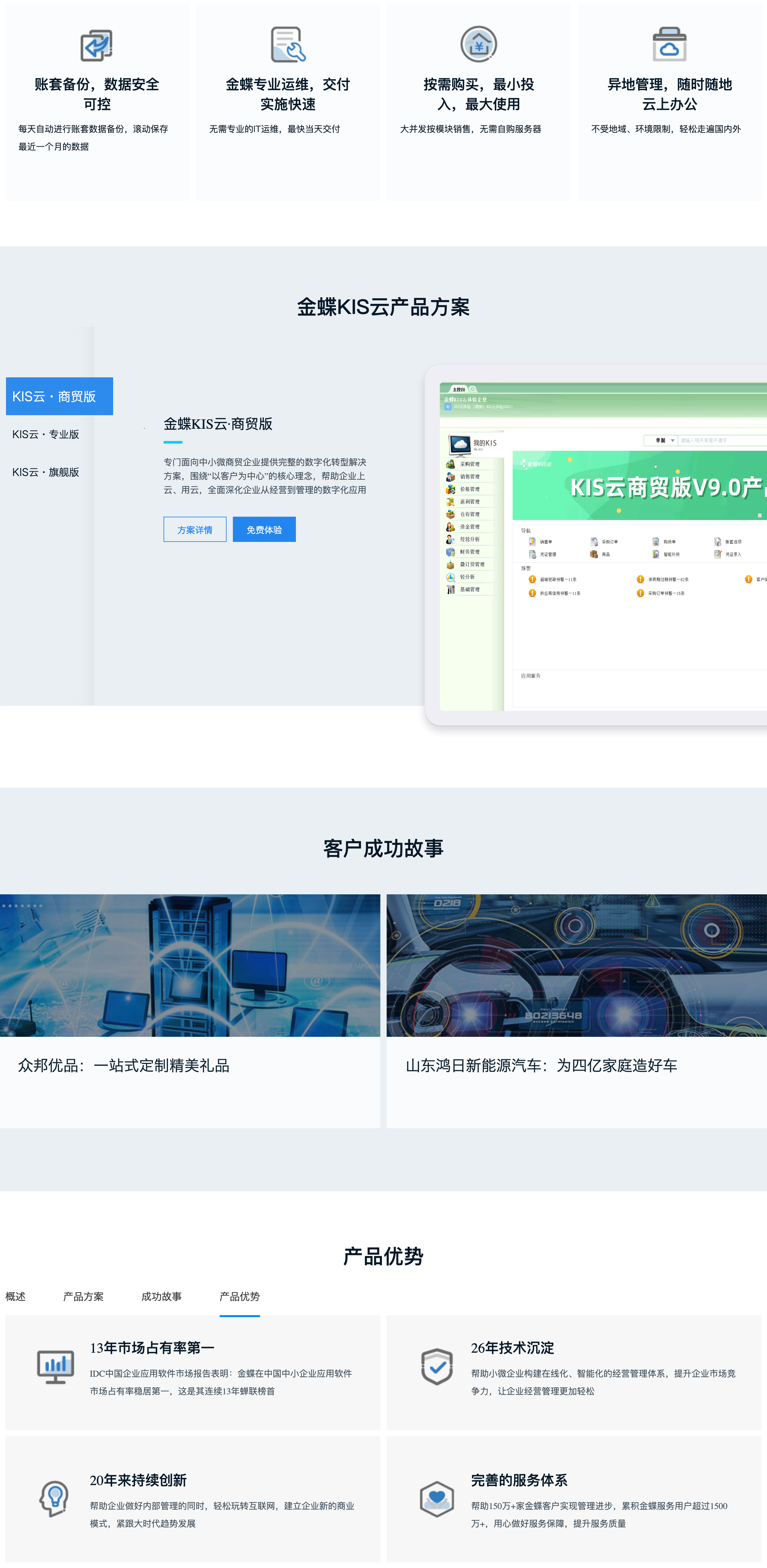Viewport: 767px width, 1568px height.
Task: Click the 帮助小微企业构建在线化 description
Action: (603, 1382)
